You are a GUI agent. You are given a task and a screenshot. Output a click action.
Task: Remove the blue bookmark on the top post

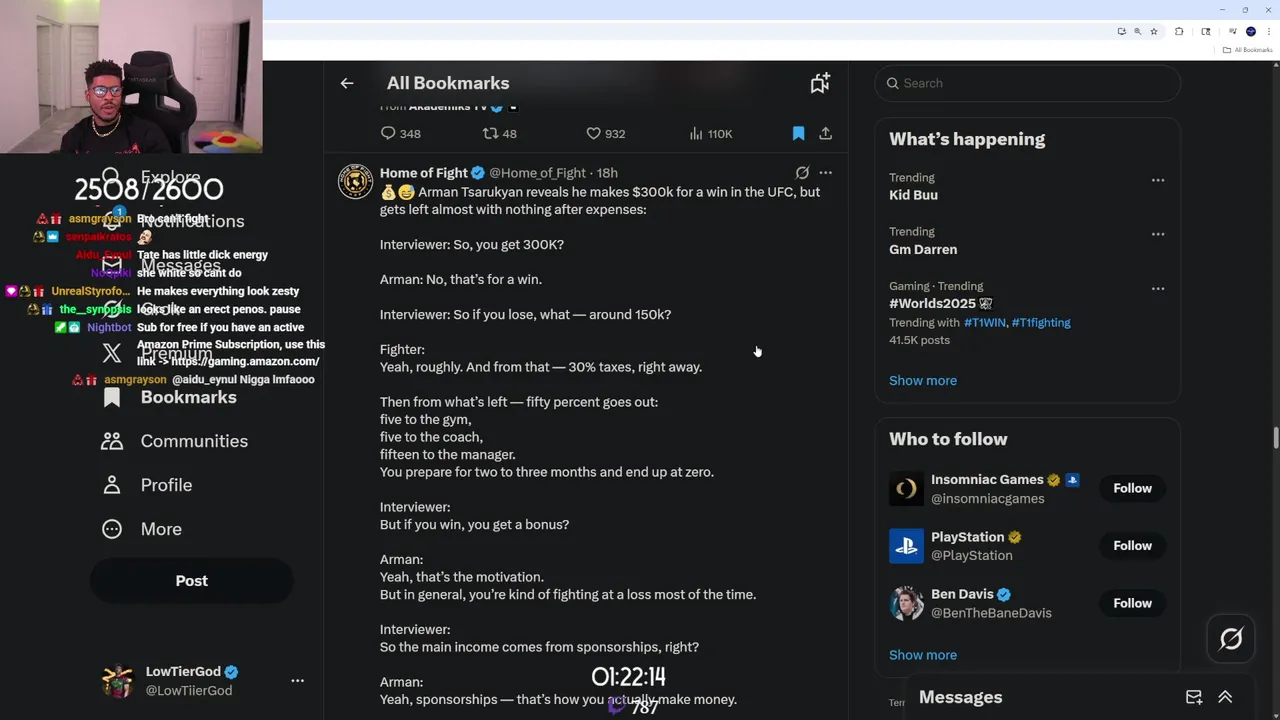coord(798,133)
